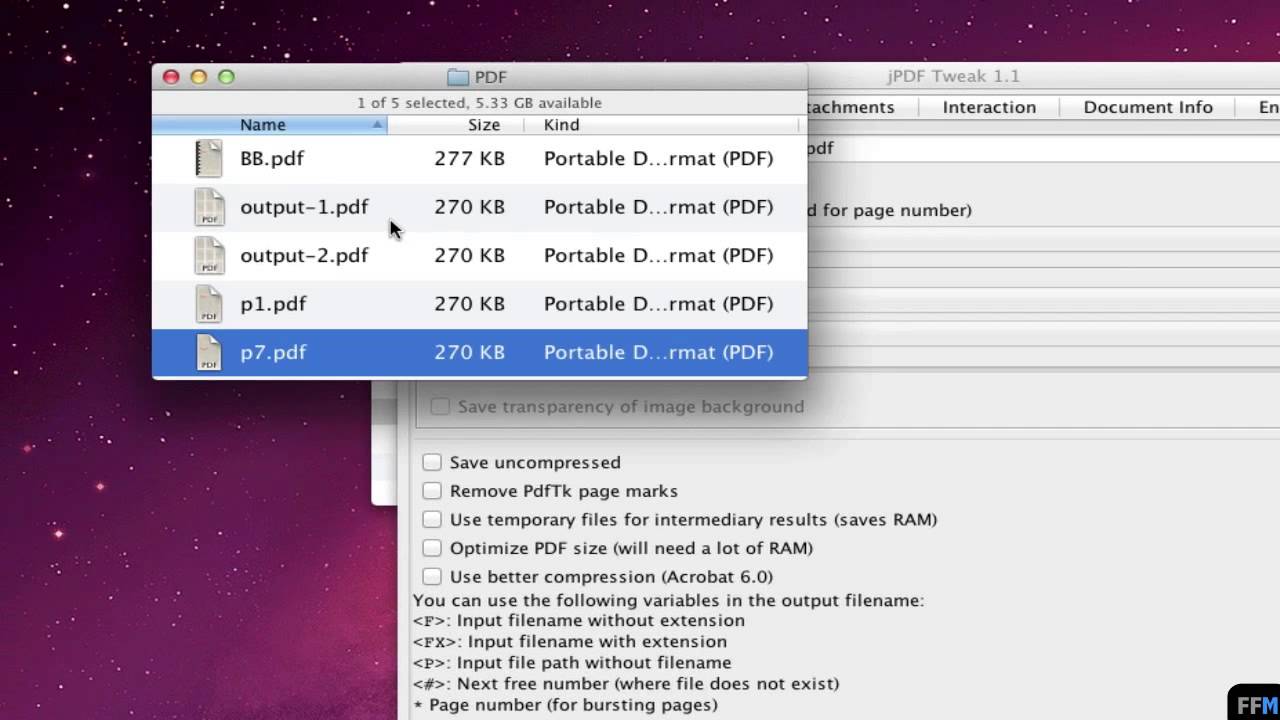Select the BB.pdf file name
The image size is (1280, 720).
[272, 158]
